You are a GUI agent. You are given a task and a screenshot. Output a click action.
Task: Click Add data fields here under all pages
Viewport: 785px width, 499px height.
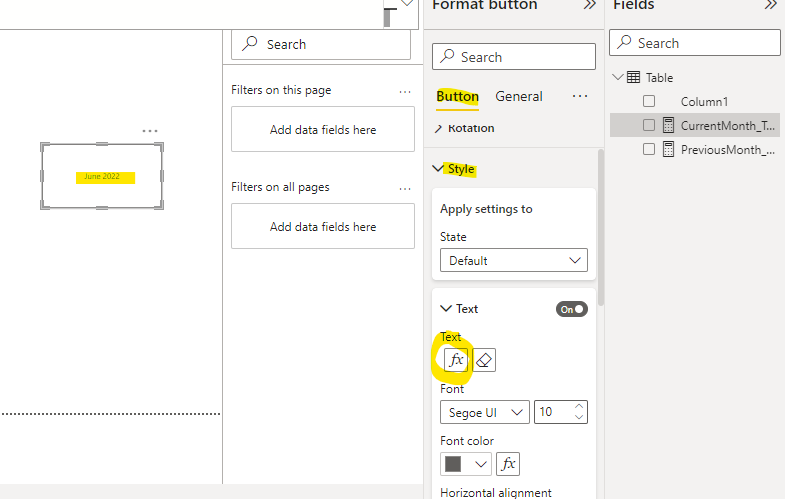click(323, 226)
